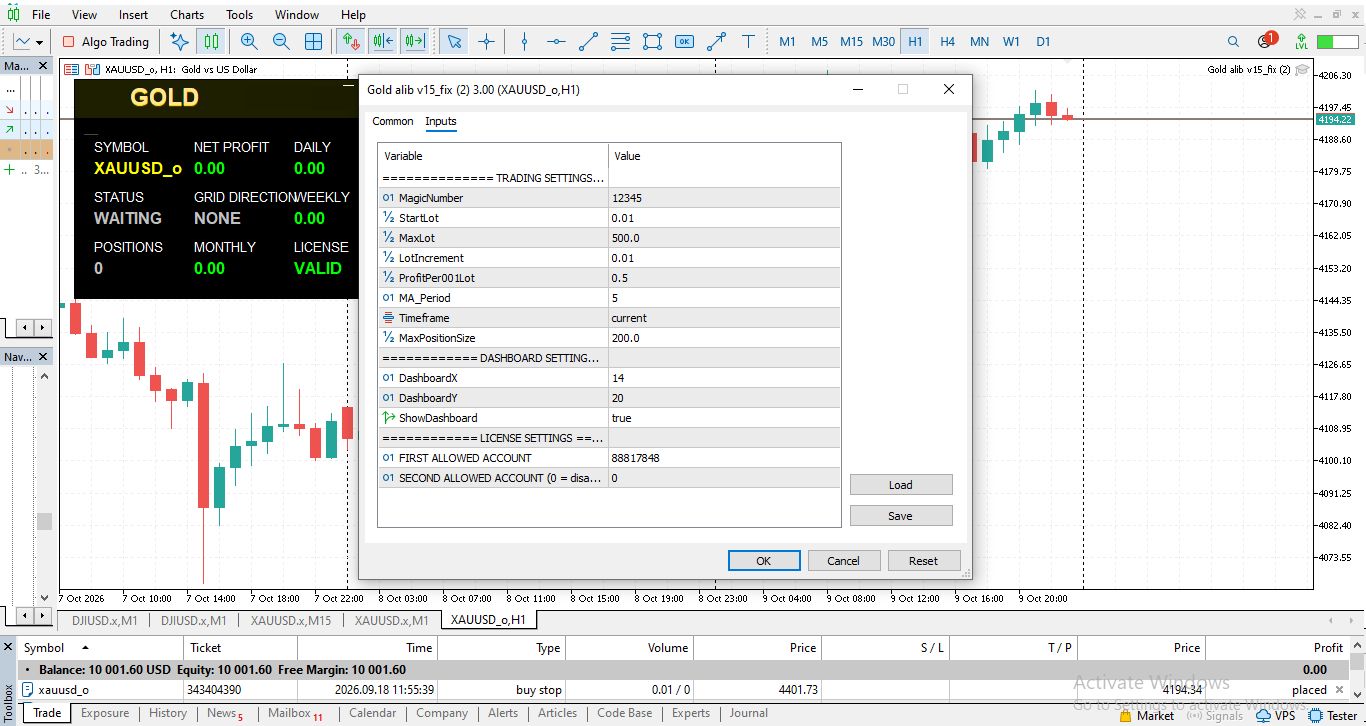The height and width of the screenshot is (726, 1366).
Task: Expand the Toolbox Symbol column sort arrow
Action: tap(85, 648)
